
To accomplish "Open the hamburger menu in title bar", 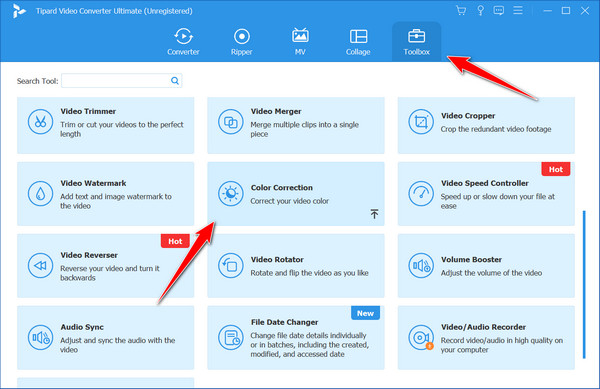I will [x=518, y=10].
